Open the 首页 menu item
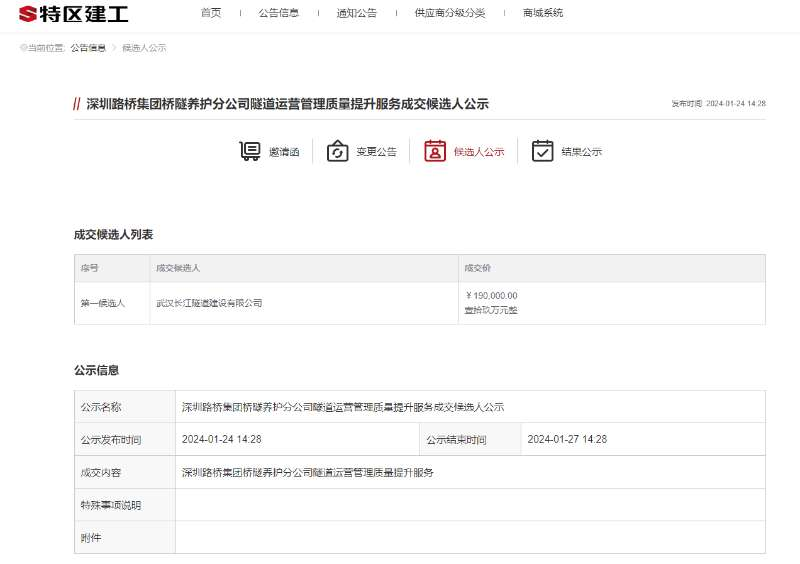 (x=211, y=13)
